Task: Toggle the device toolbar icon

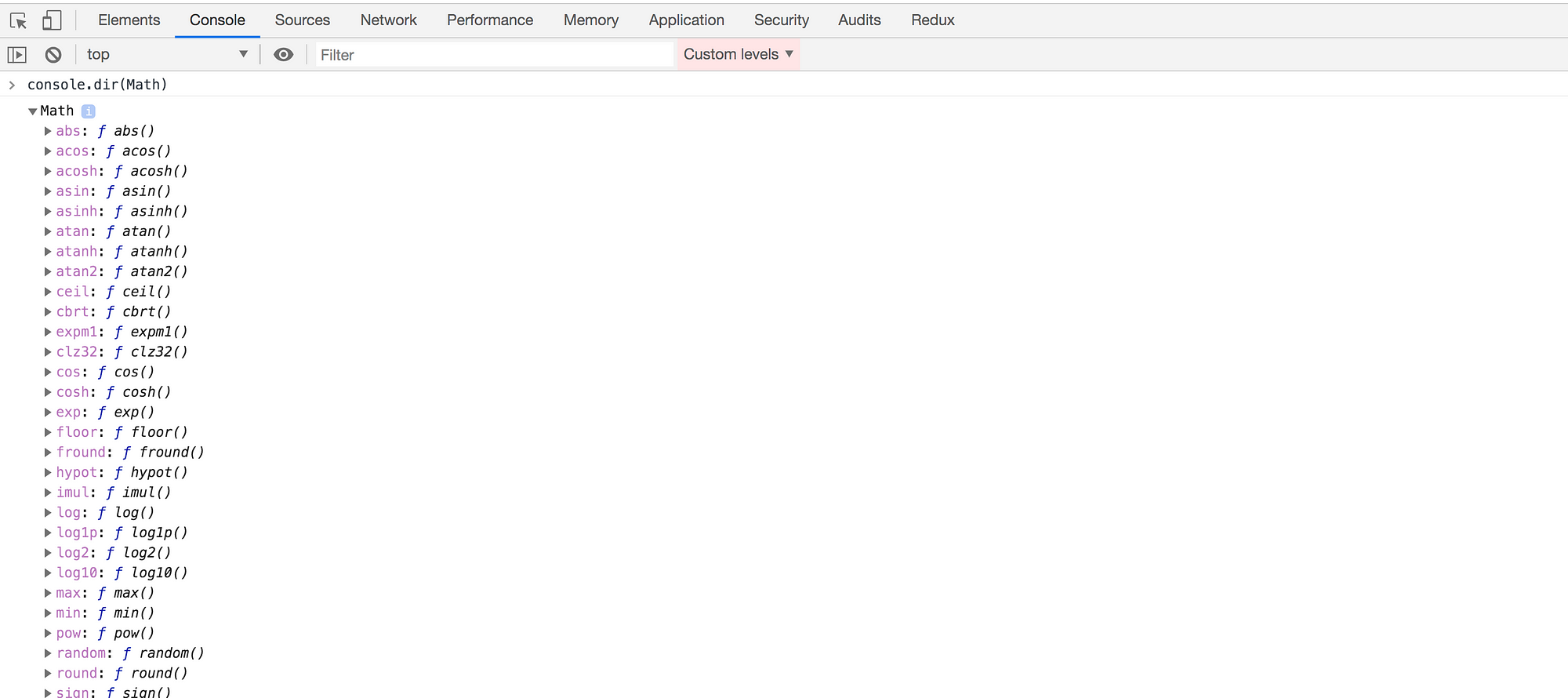Action: coord(52,20)
